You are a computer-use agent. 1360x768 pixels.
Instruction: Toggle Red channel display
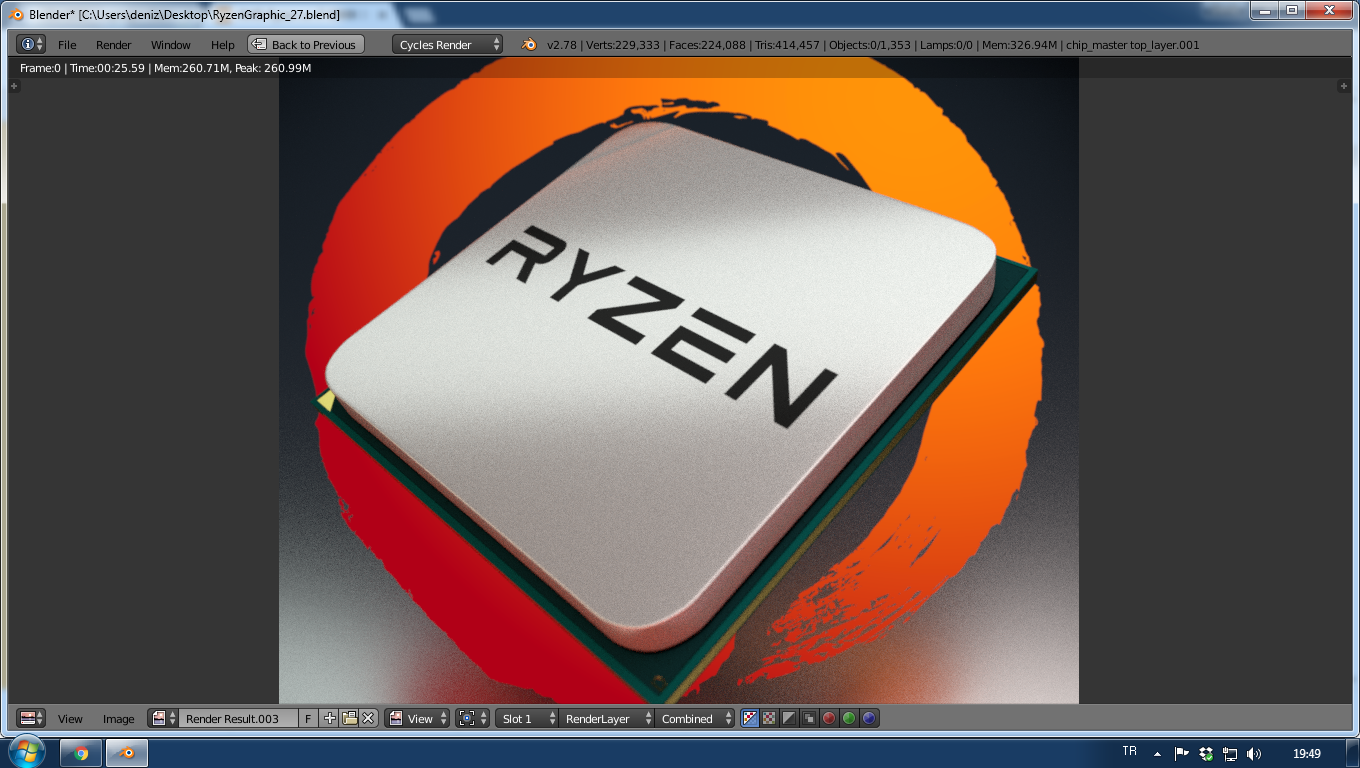pos(829,718)
